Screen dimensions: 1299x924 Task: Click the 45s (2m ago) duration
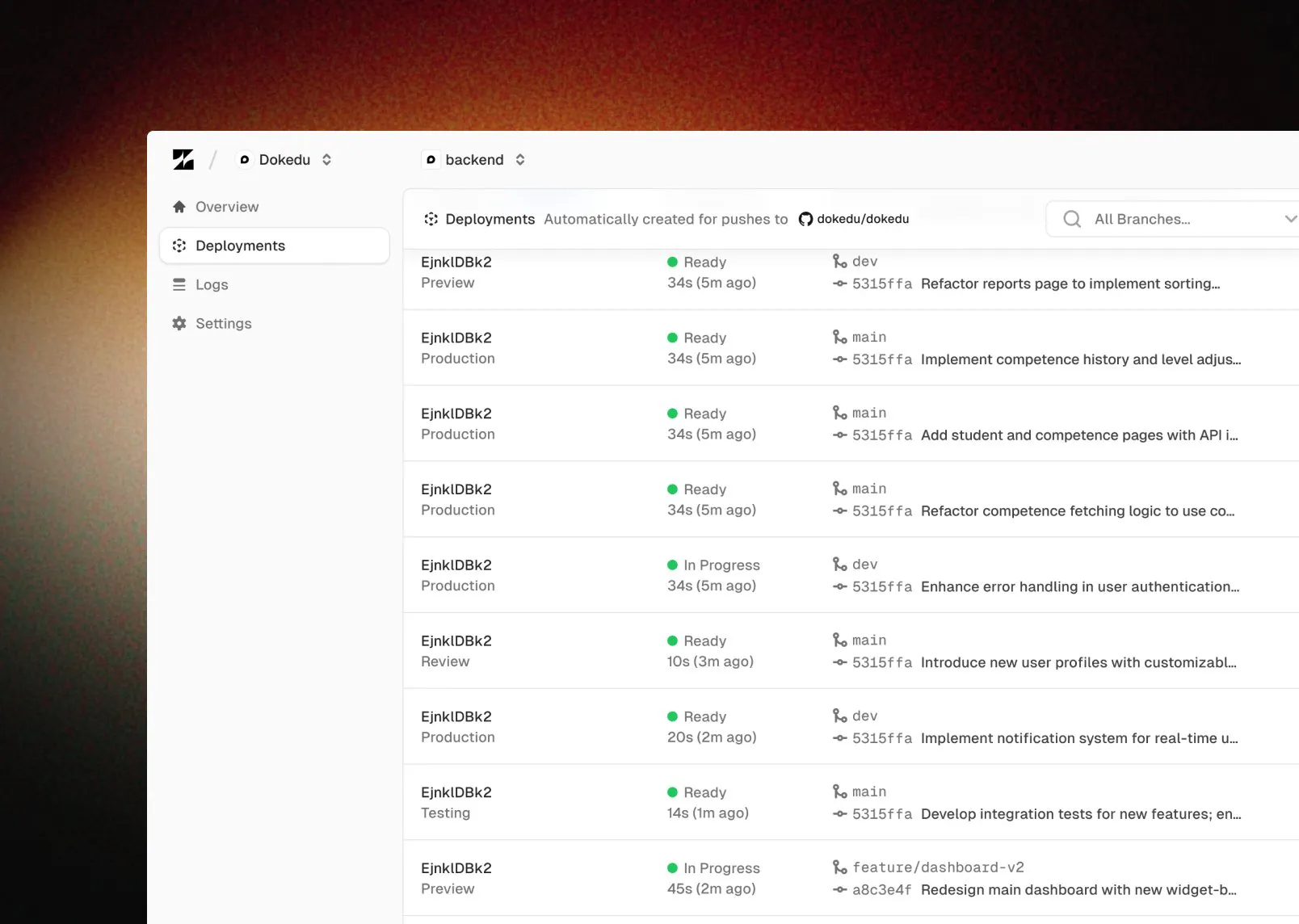[712, 888]
